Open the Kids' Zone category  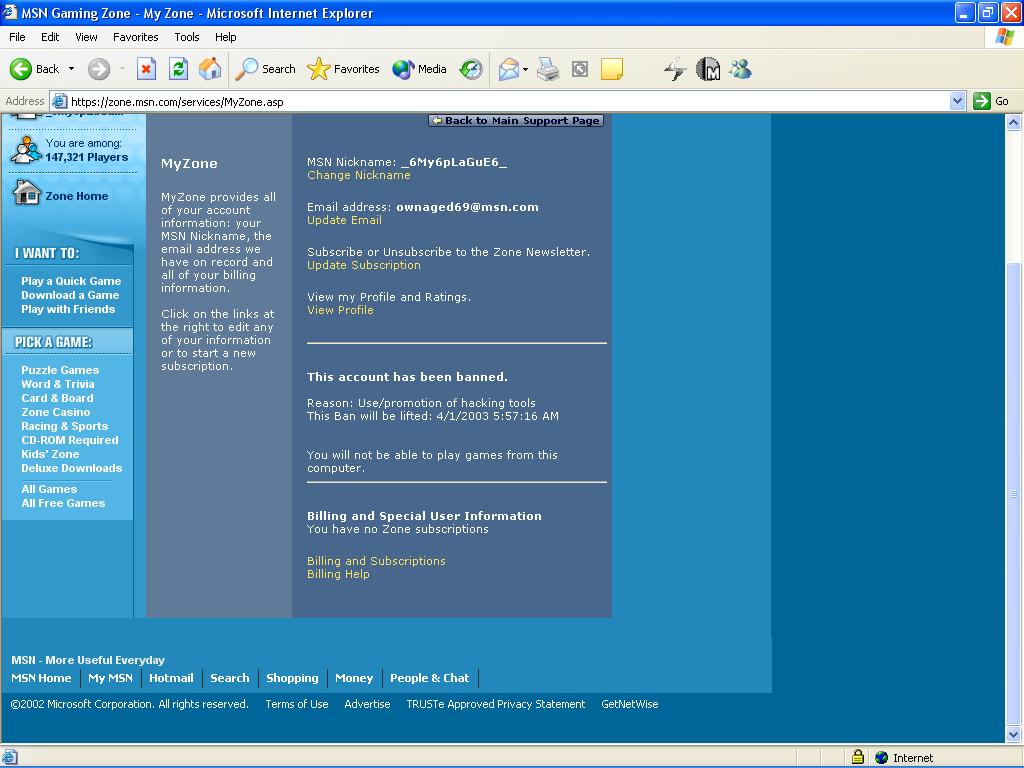point(50,455)
